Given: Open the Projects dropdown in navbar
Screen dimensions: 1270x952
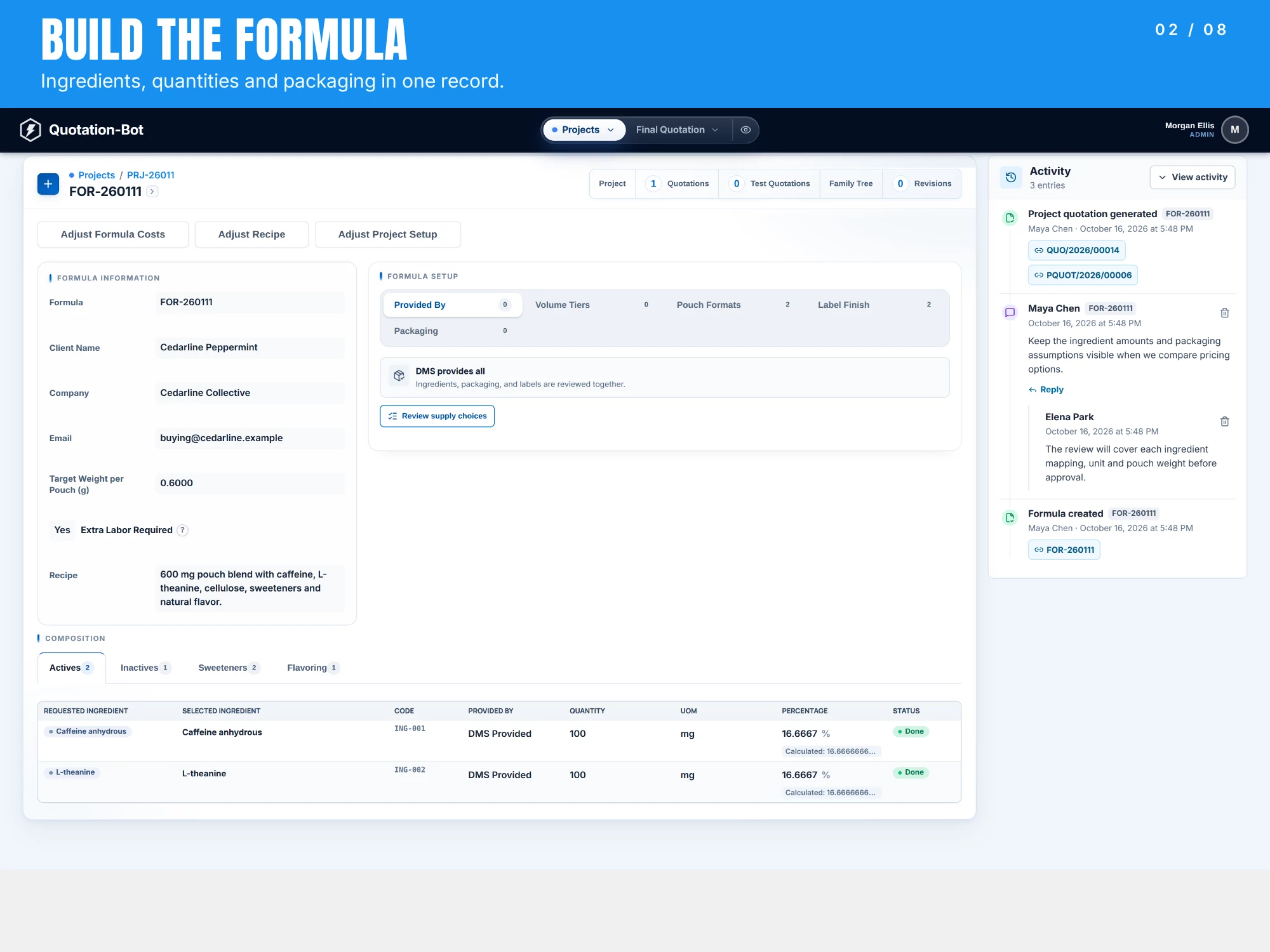Looking at the screenshot, I should point(584,129).
